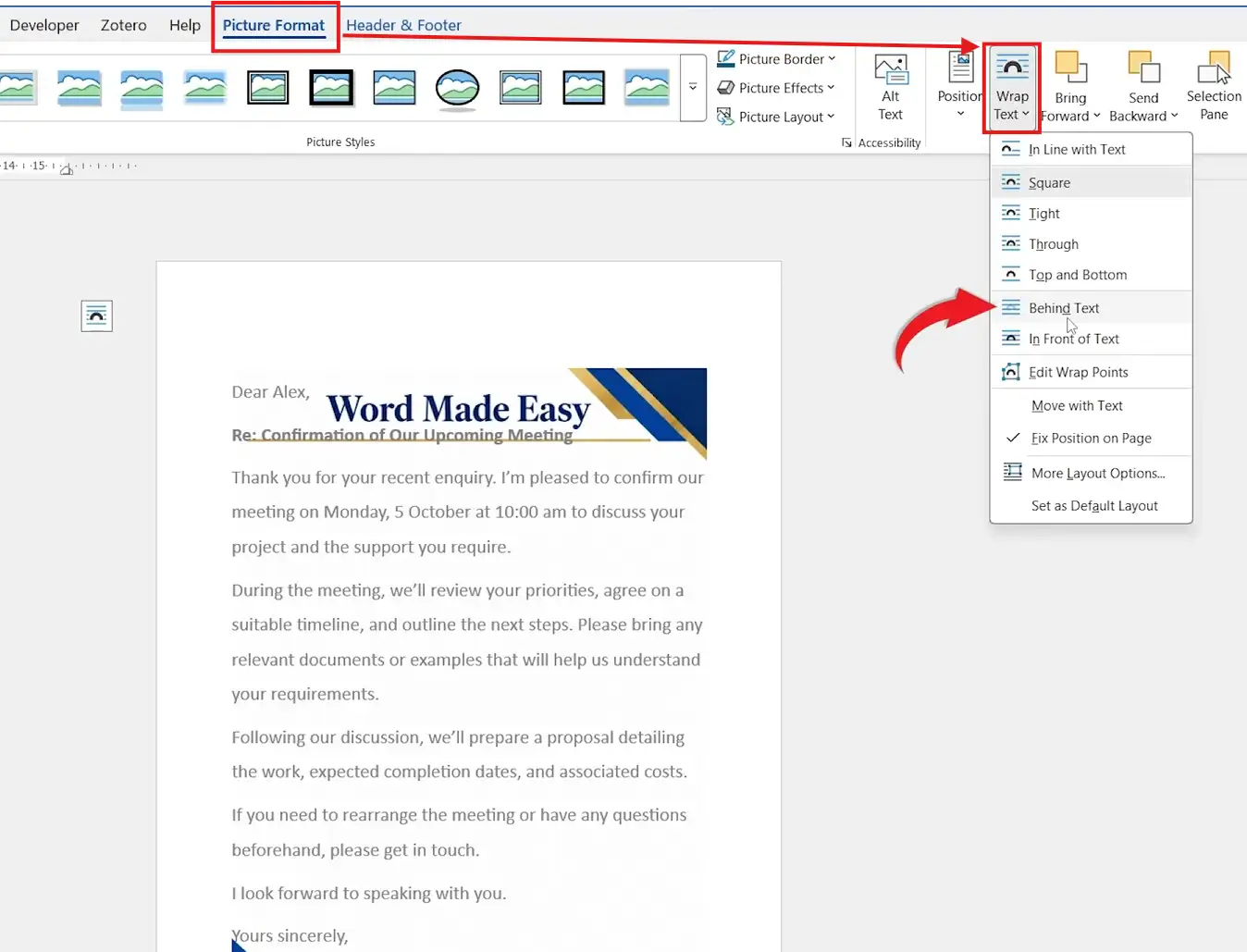Choose Top and Bottom wrapping
Image resolution: width=1247 pixels, height=952 pixels.
pyautogui.click(x=1092, y=275)
